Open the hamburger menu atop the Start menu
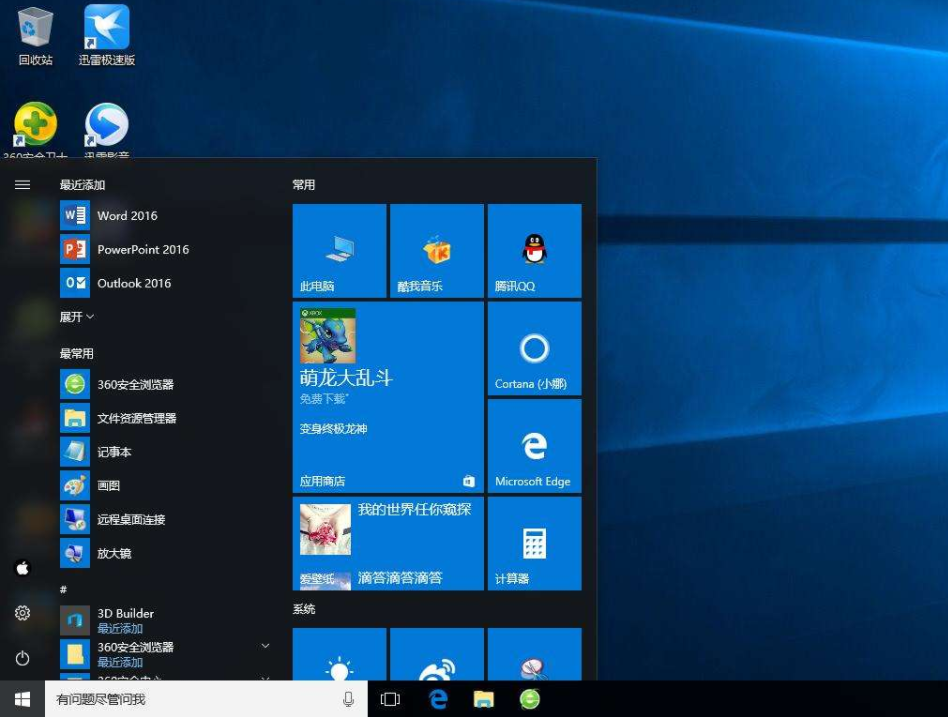Image resolution: width=948 pixels, height=717 pixels. coord(22,184)
